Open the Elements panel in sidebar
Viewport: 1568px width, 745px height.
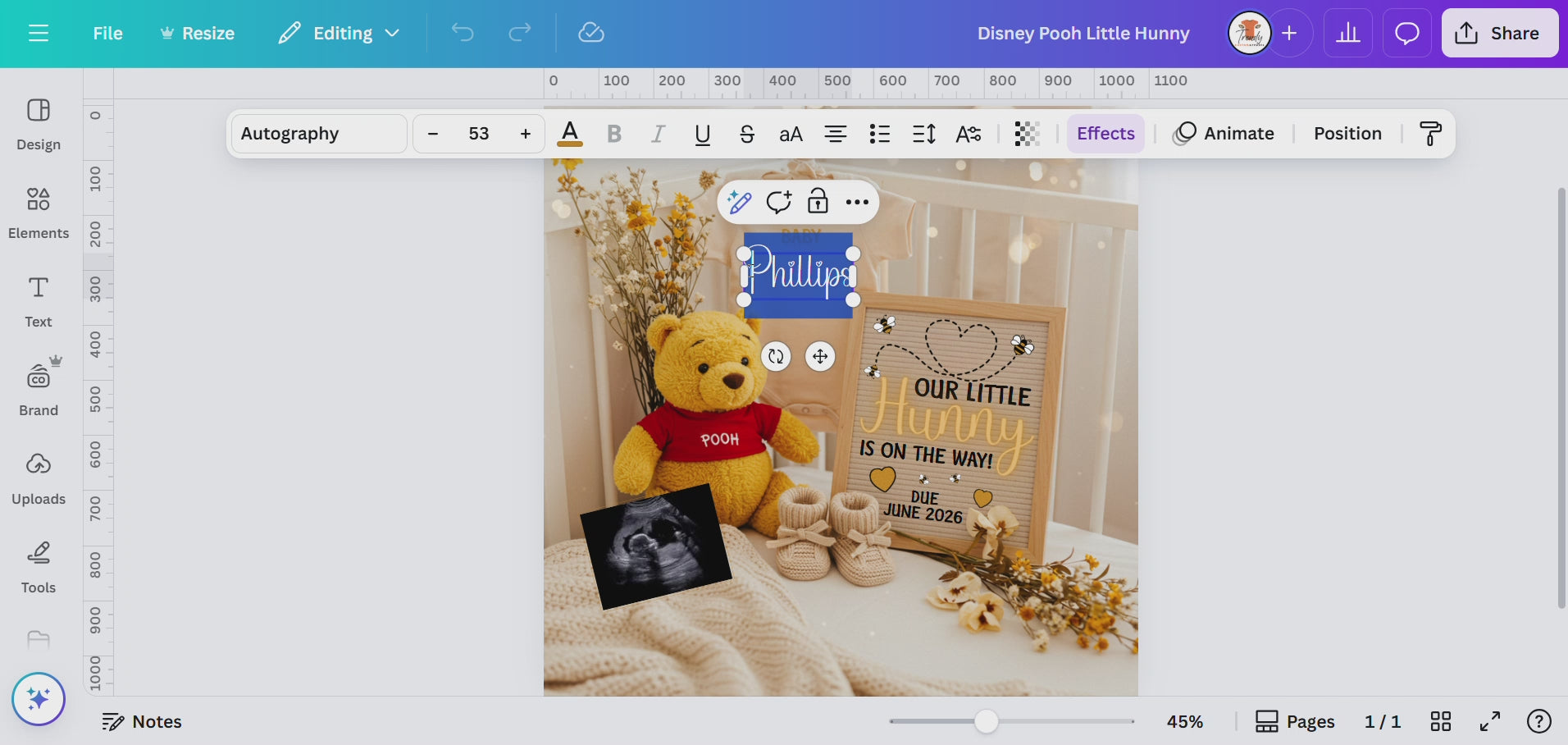38,212
